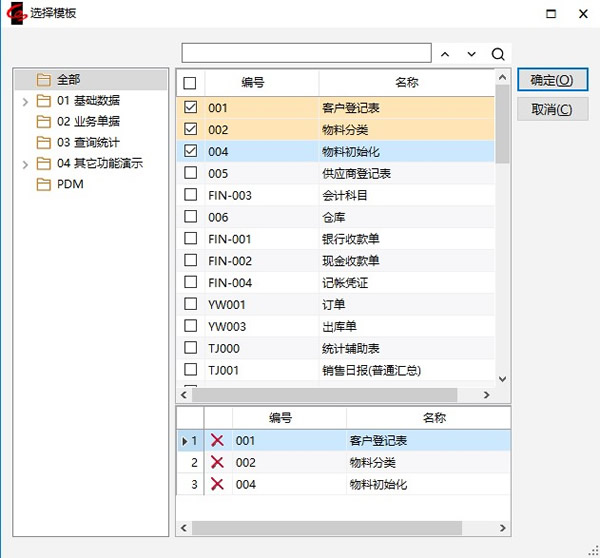
Task: Select the 03 查询统计 category
Action: (88, 142)
